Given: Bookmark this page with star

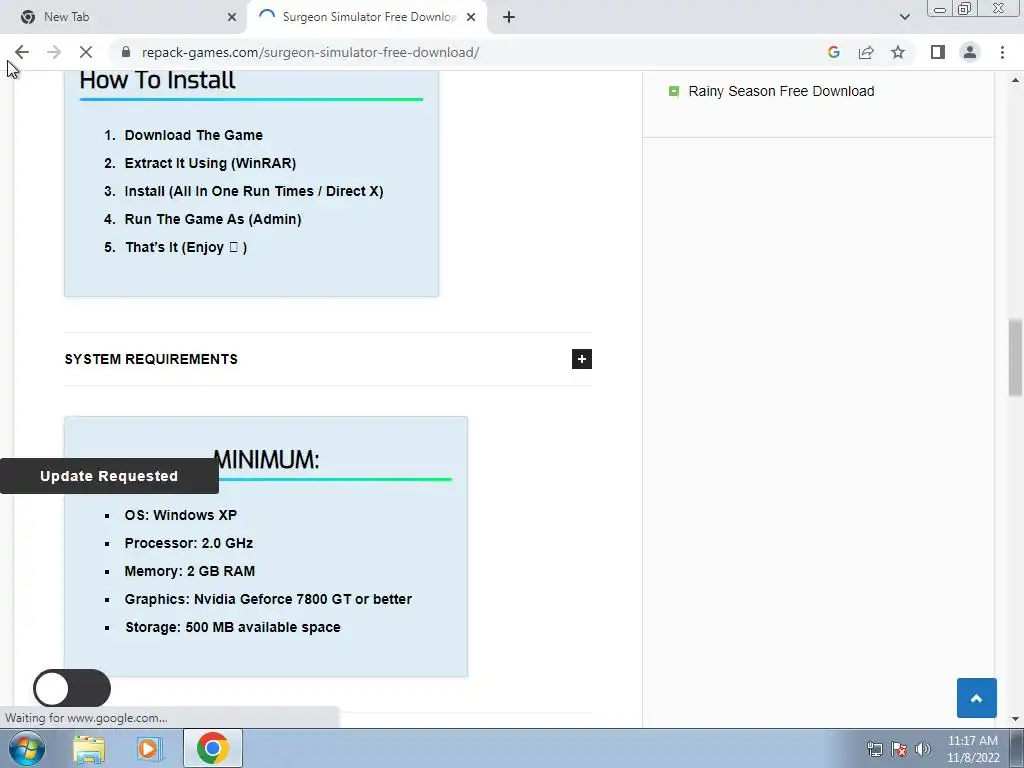Looking at the screenshot, I should point(898,52).
